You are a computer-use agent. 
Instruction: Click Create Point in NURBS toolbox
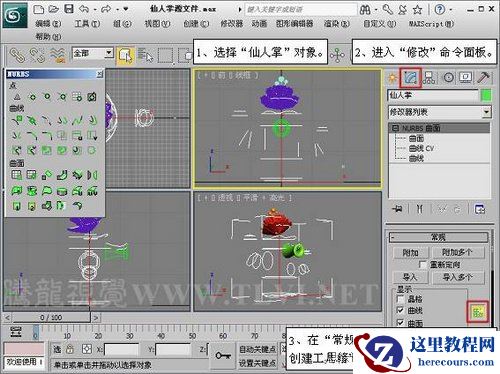[17, 97]
